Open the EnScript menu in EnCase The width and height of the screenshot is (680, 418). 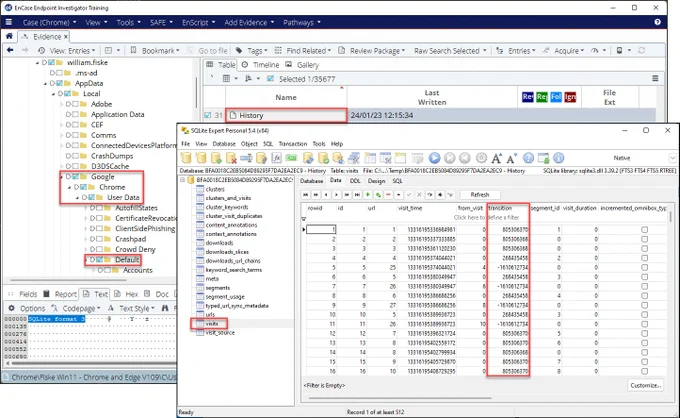pyautogui.click(x=199, y=22)
